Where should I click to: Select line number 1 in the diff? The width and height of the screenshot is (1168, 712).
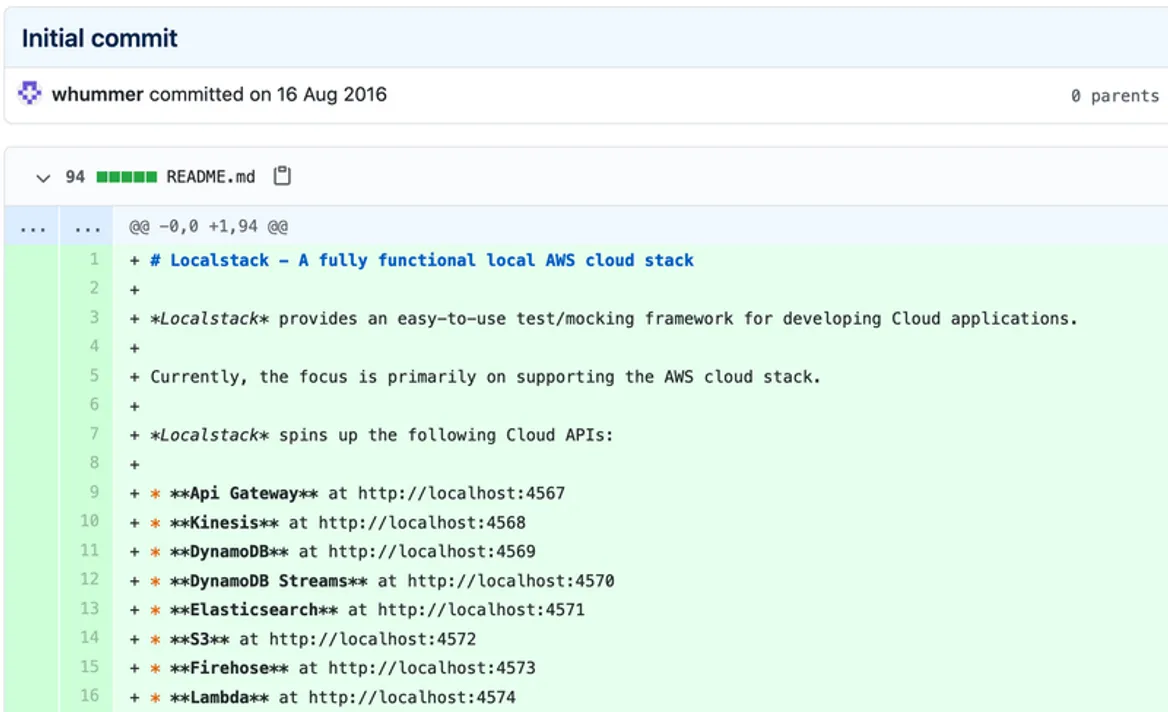(93, 260)
